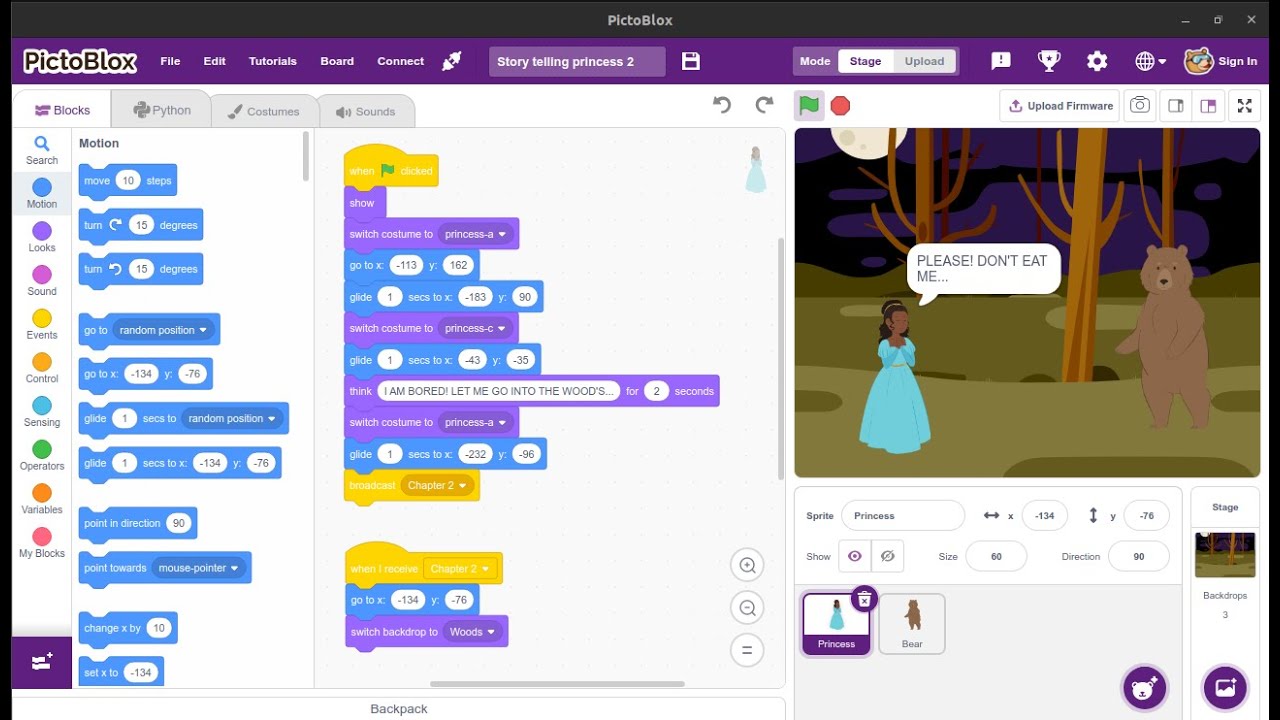
Task: Open Search in block categories
Action: tap(42, 150)
